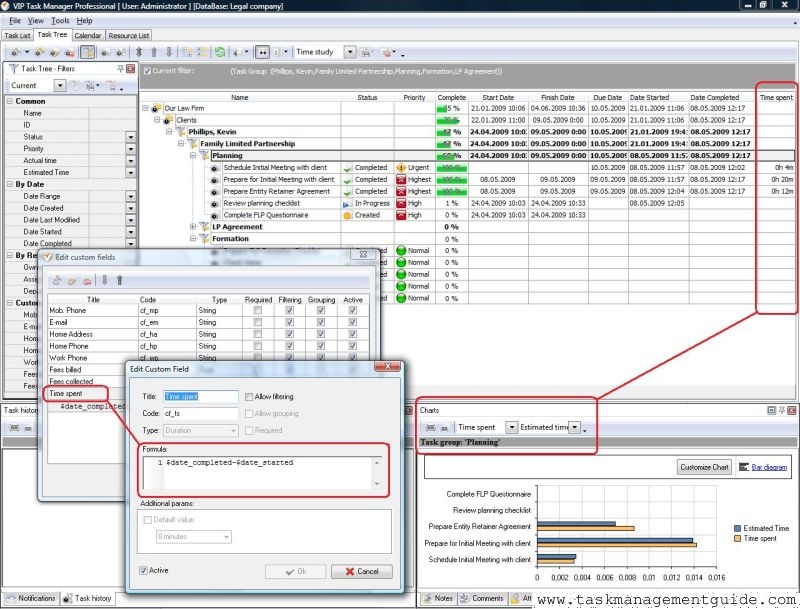Click the first print icon in Charts toolbar
800x609 pixels.
click(x=431, y=427)
